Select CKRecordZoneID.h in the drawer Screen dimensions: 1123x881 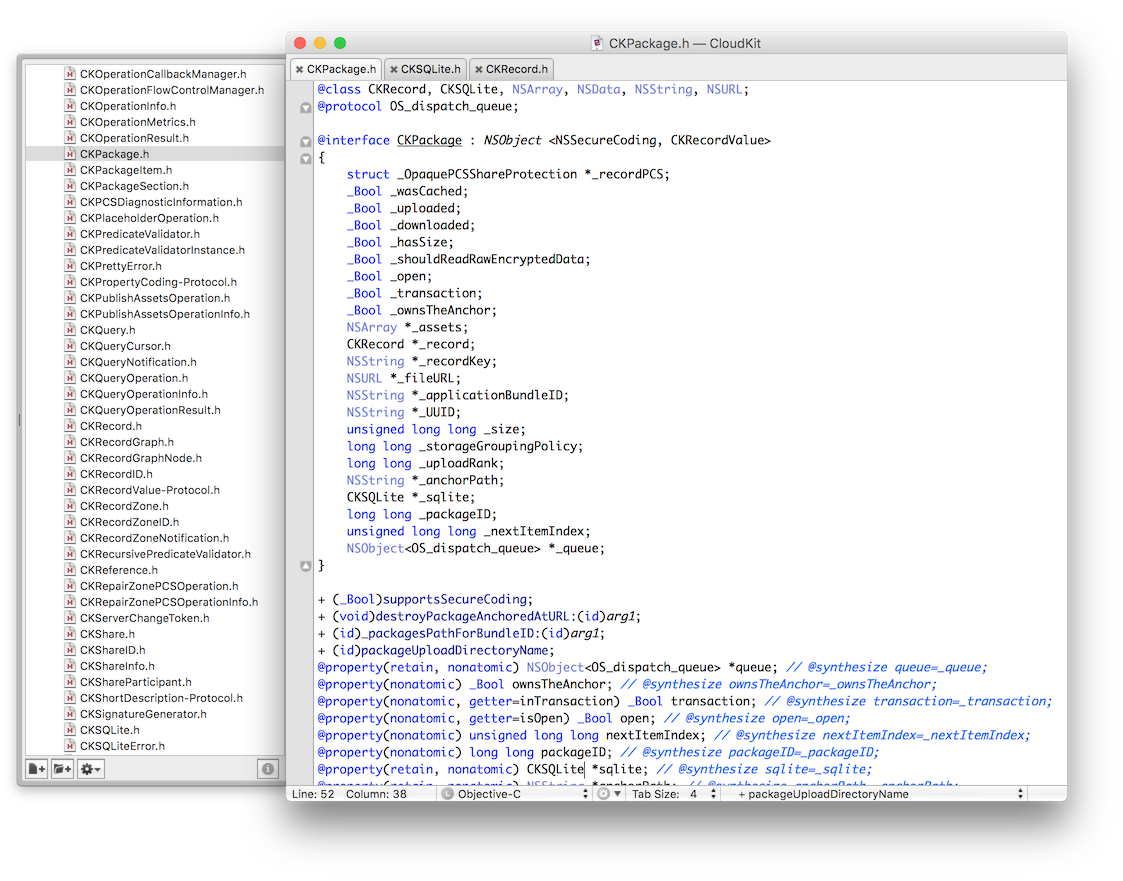point(130,521)
